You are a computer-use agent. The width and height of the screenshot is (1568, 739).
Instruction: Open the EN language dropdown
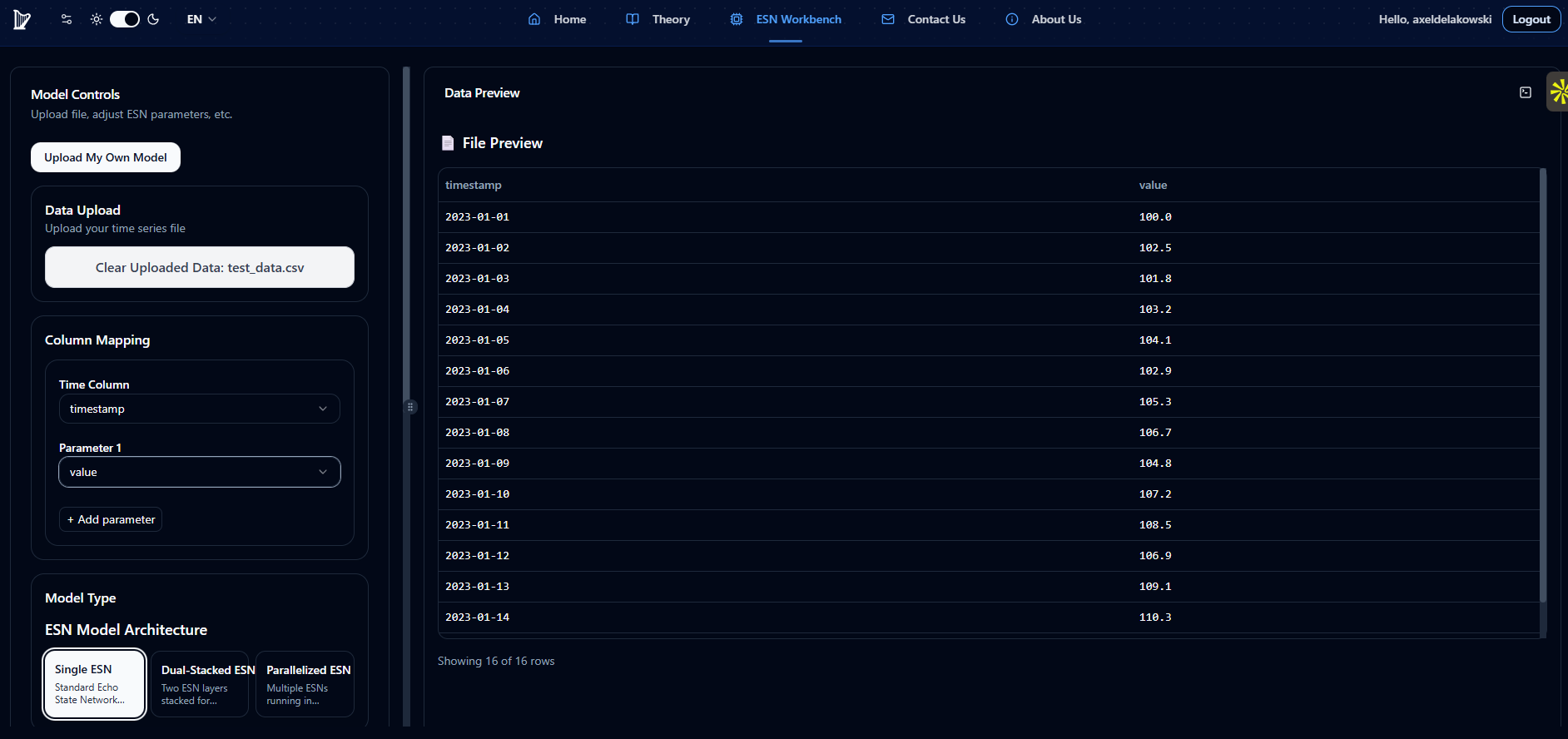[201, 19]
